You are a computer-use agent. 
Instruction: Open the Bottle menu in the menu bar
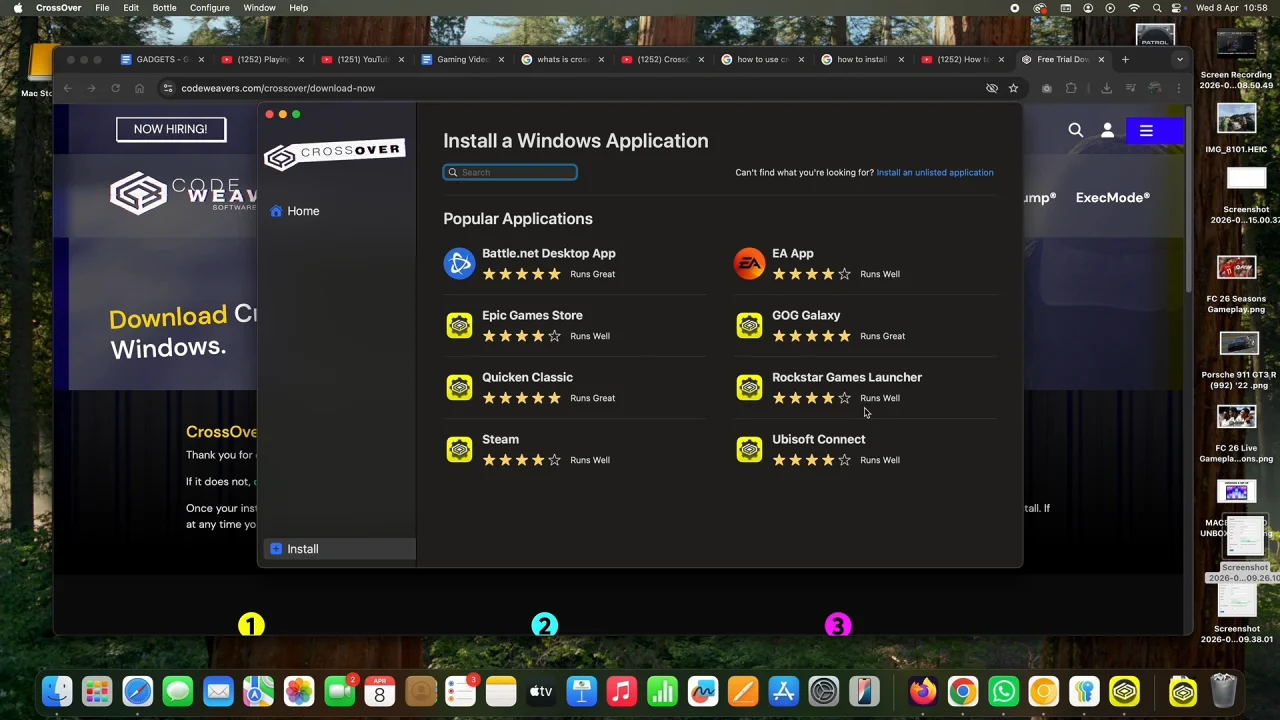164,7
